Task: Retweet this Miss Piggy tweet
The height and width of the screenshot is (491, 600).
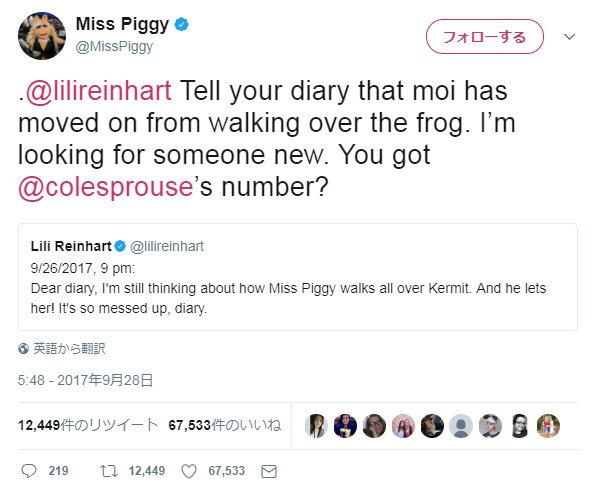Action: 110,470
